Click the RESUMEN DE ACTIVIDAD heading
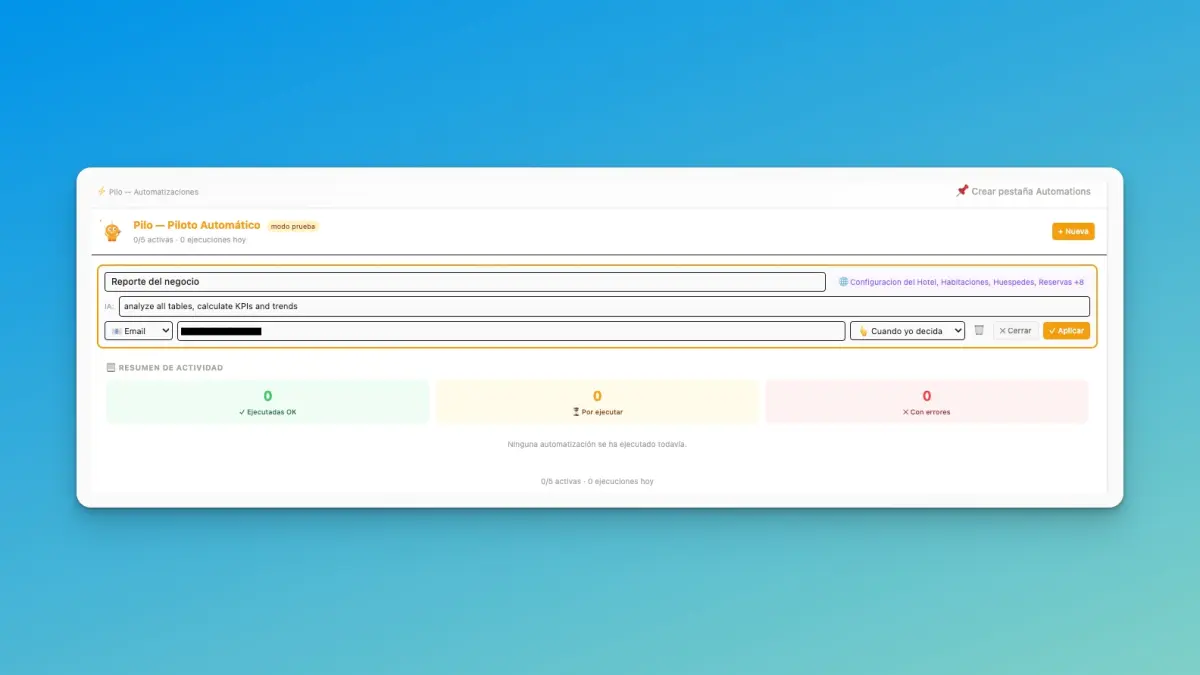1200x675 pixels. 171,368
